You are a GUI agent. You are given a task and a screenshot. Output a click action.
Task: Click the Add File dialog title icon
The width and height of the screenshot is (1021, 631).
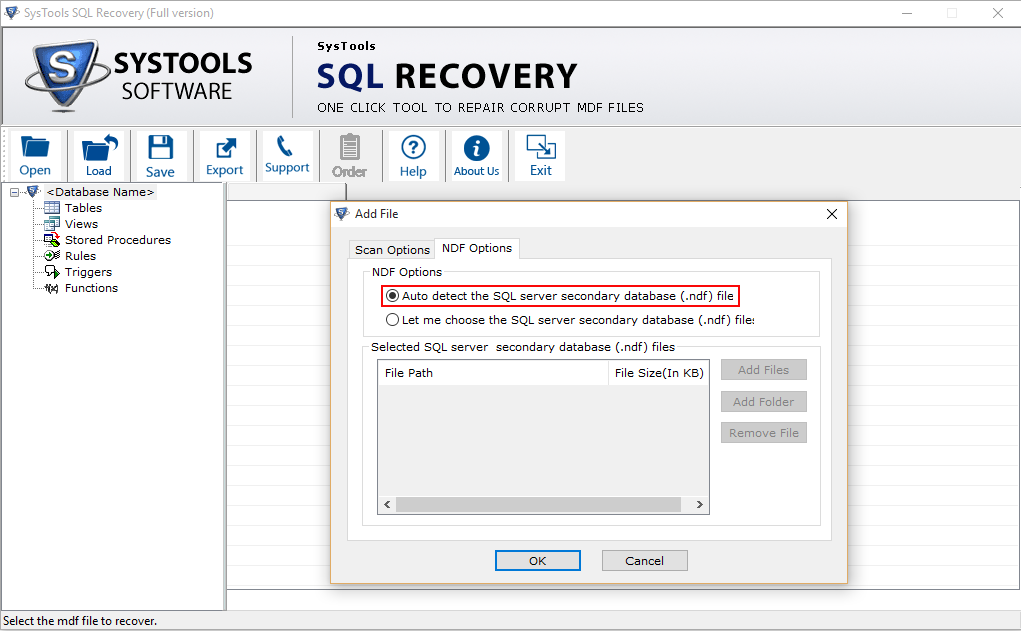(342, 214)
